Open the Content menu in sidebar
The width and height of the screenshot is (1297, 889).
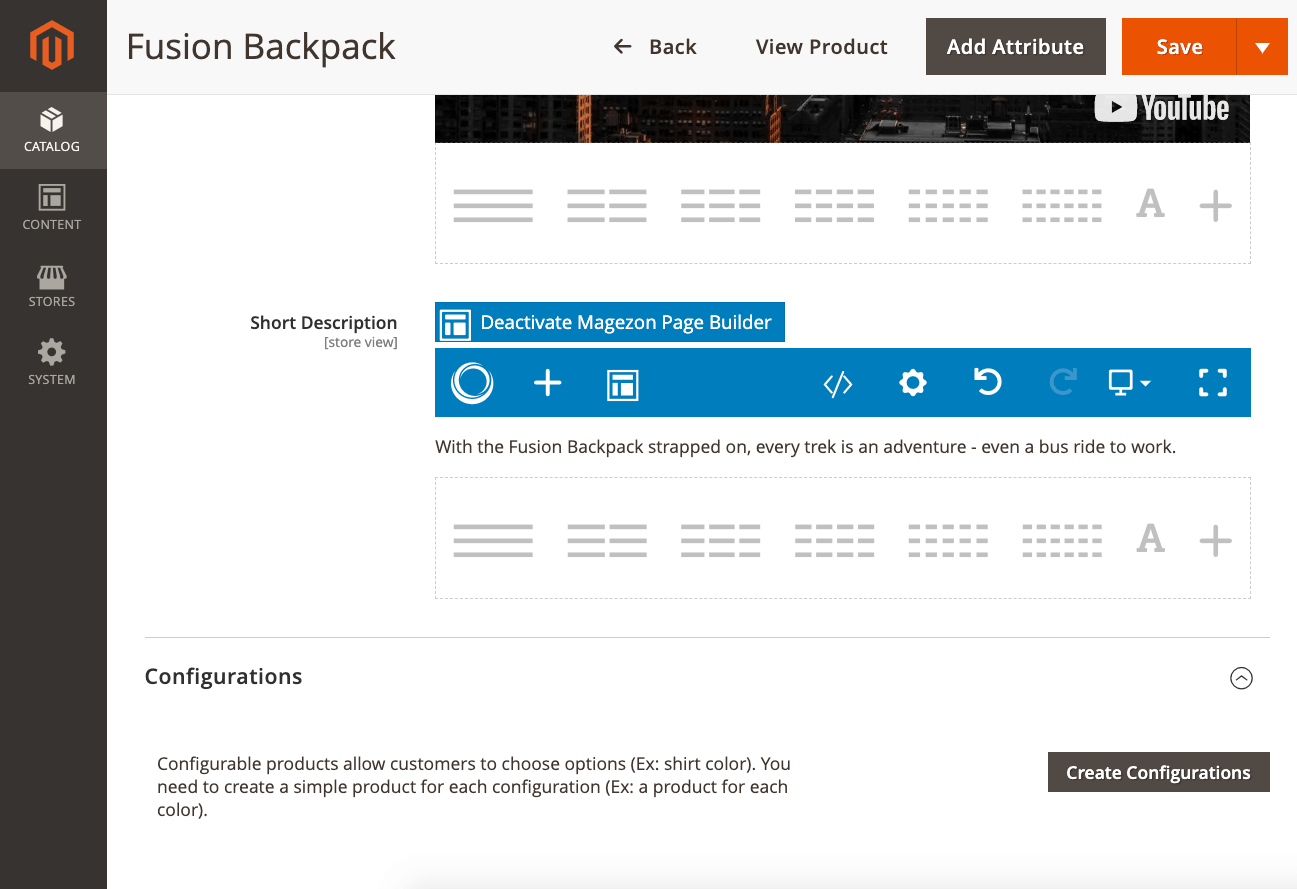tap(52, 208)
